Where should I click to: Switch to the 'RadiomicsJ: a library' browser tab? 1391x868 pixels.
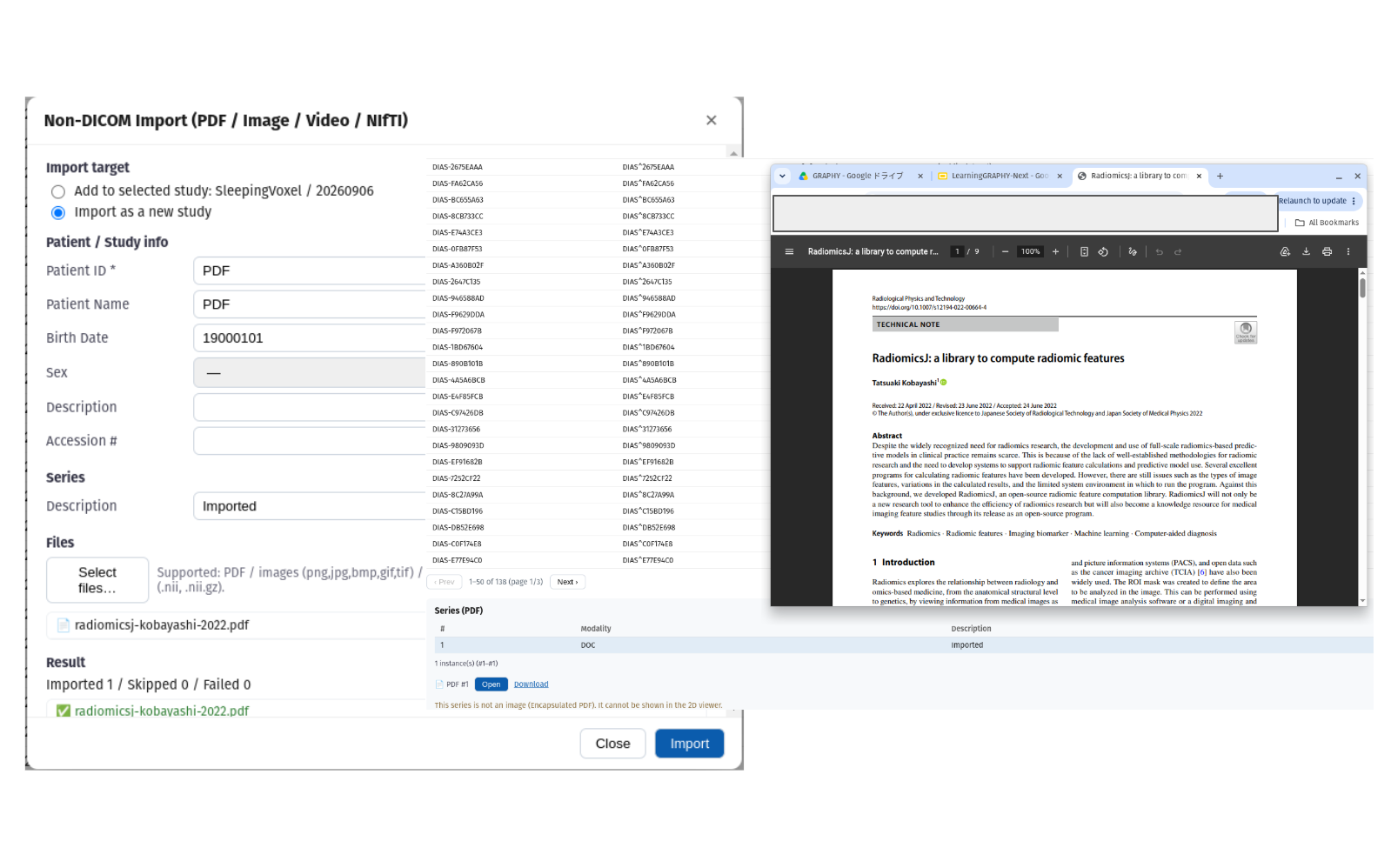point(1131,176)
